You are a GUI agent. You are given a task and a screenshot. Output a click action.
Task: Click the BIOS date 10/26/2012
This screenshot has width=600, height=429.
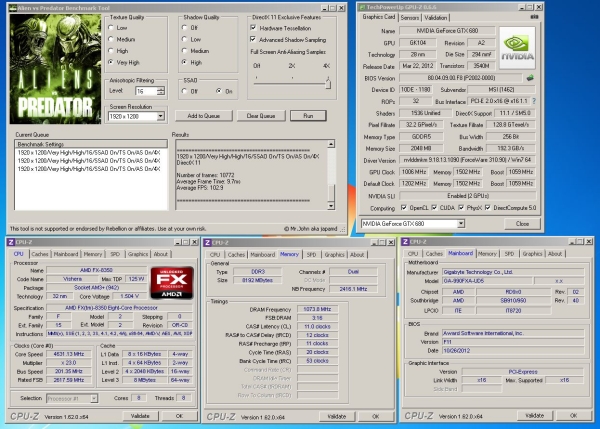click(513, 351)
